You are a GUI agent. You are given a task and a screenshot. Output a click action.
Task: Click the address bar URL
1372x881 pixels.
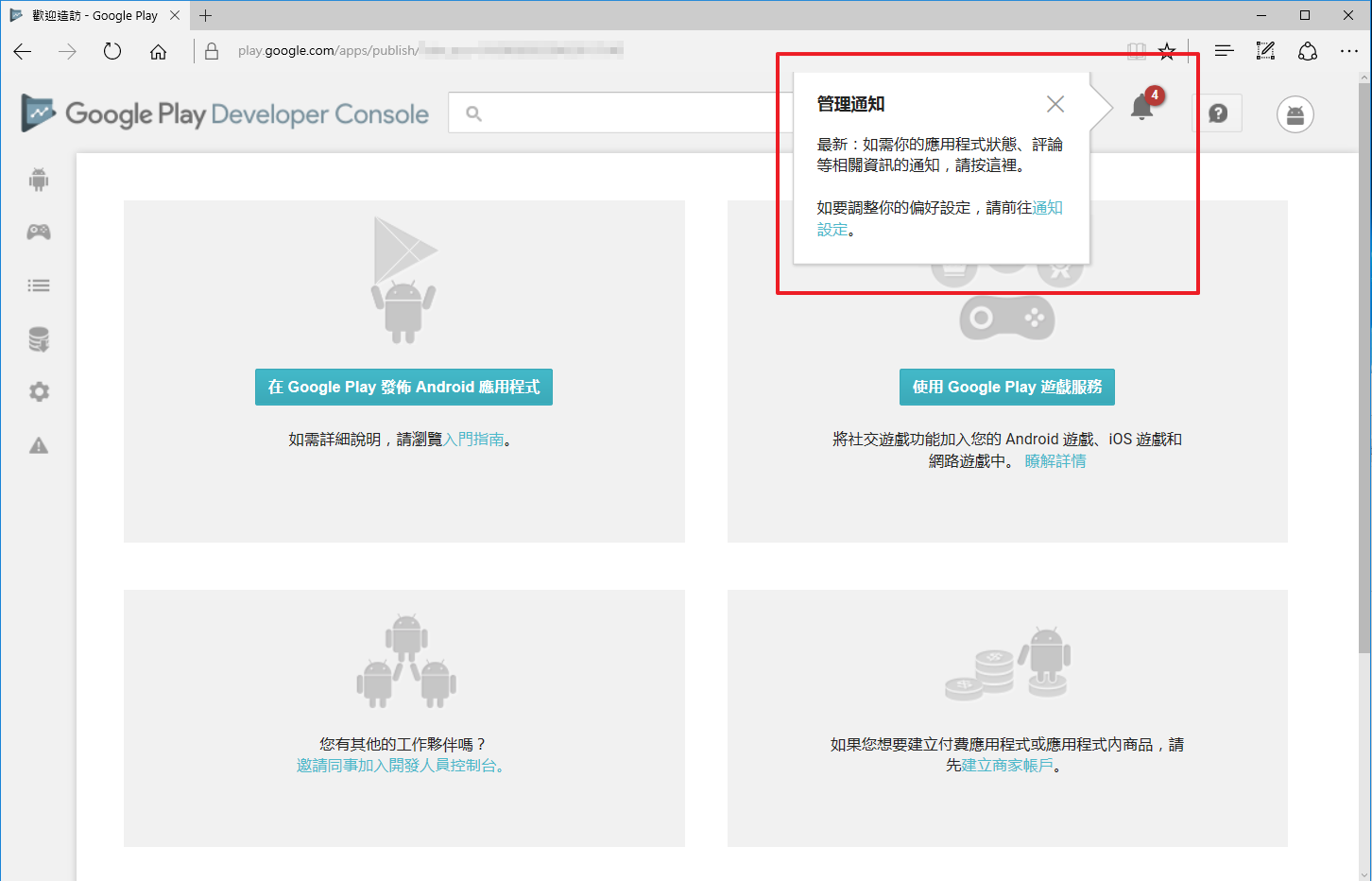pyautogui.click(x=431, y=51)
